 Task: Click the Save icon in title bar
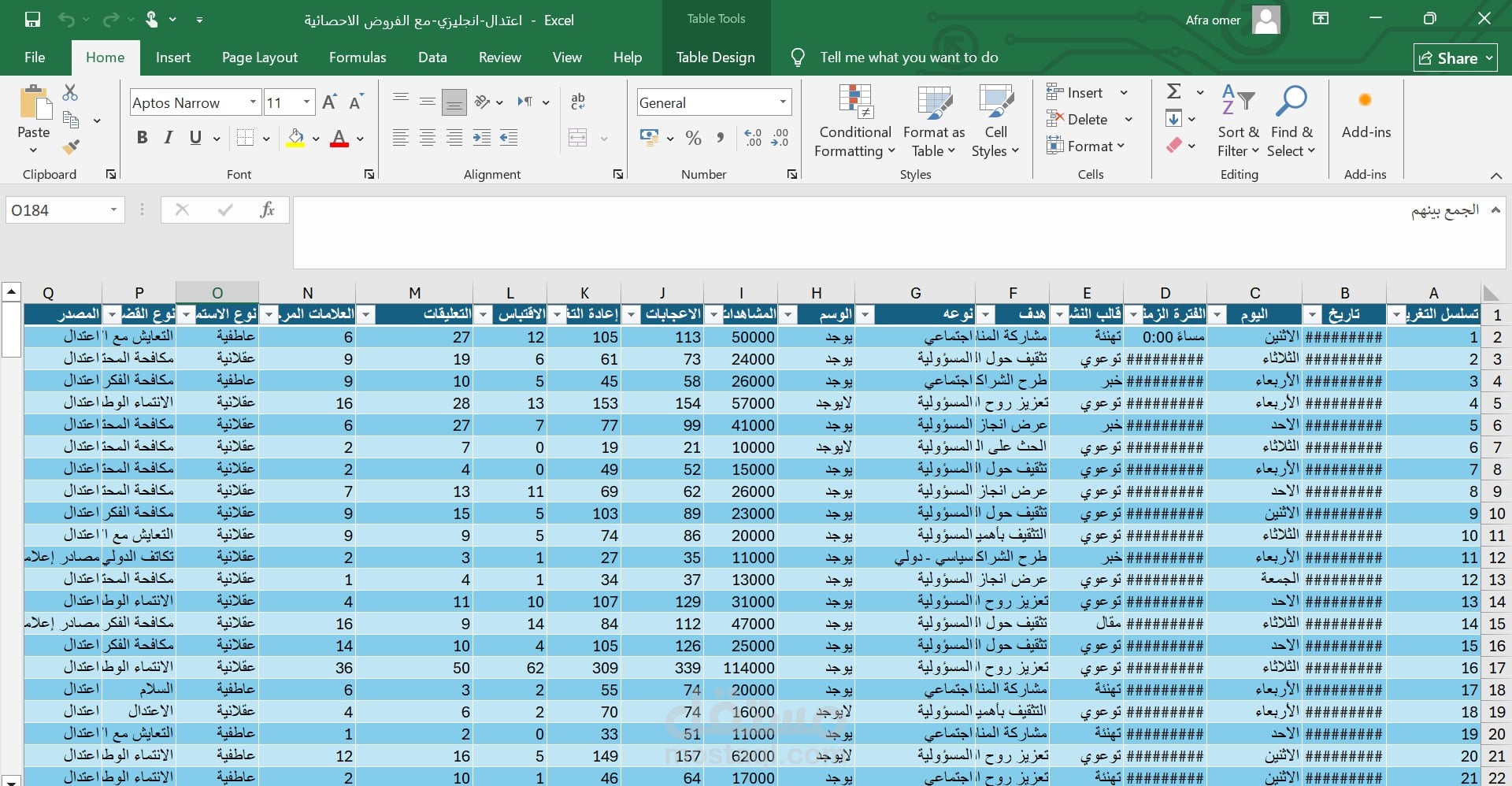[32, 20]
